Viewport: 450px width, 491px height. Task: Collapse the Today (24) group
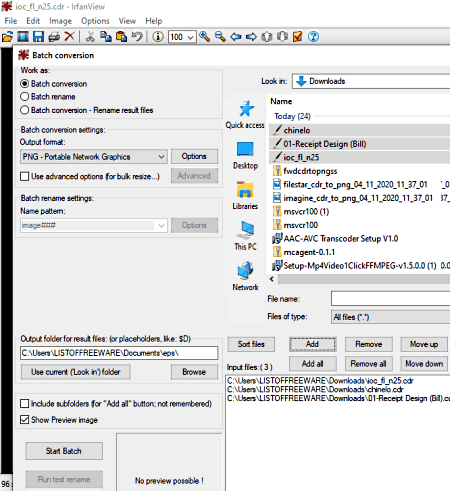[x=292, y=116]
